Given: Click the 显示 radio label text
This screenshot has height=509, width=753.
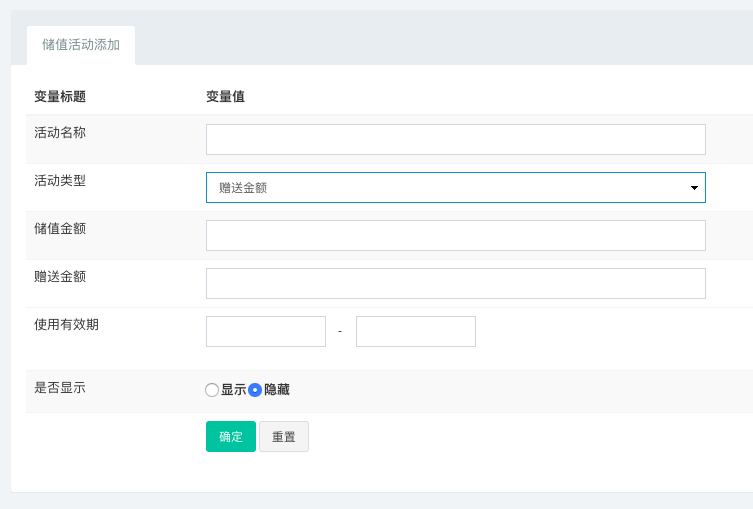Looking at the screenshot, I should [x=233, y=389].
